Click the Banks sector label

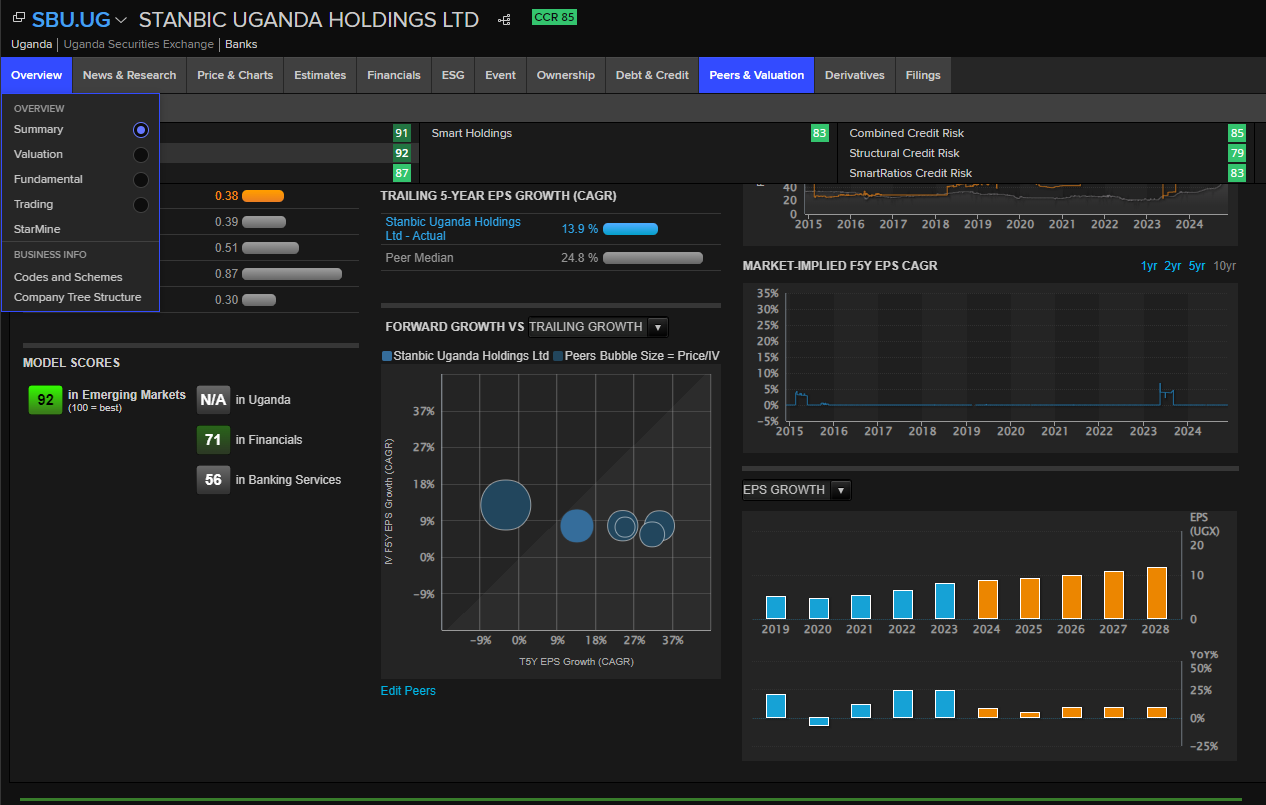pyautogui.click(x=241, y=44)
